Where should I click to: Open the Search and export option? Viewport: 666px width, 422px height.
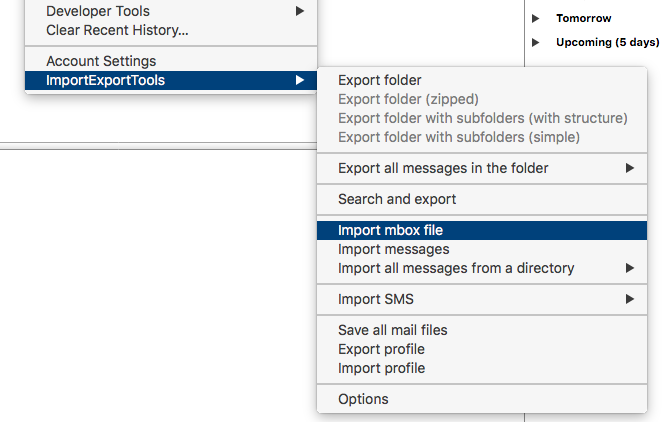pos(397,199)
